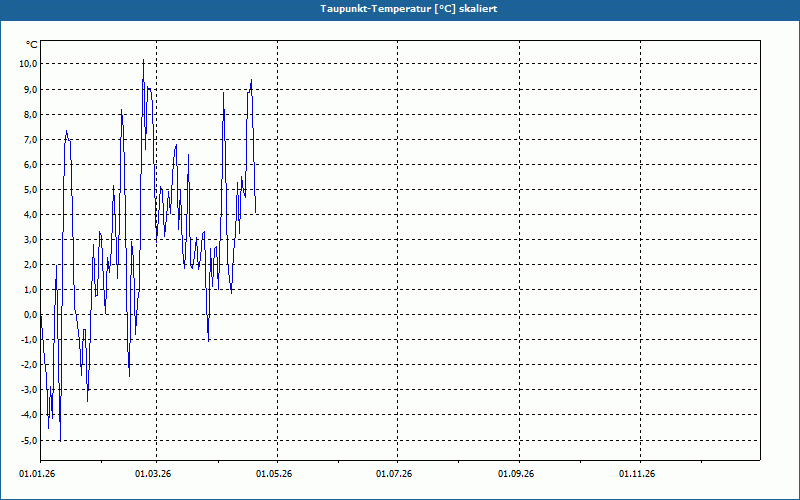Click the 9,0 y-axis value label
Viewport: 800px width, 500px height.
tap(29, 89)
